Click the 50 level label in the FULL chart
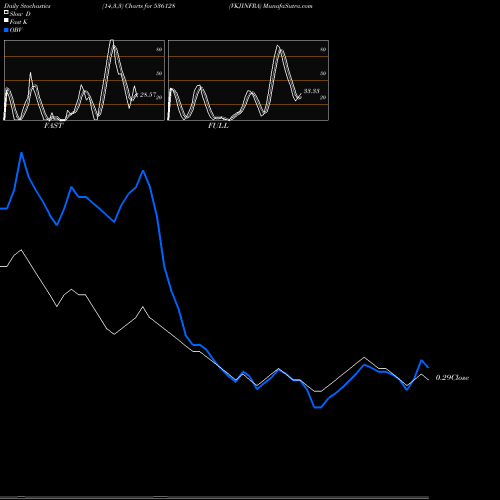The height and width of the screenshot is (500, 500). point(323,73)
